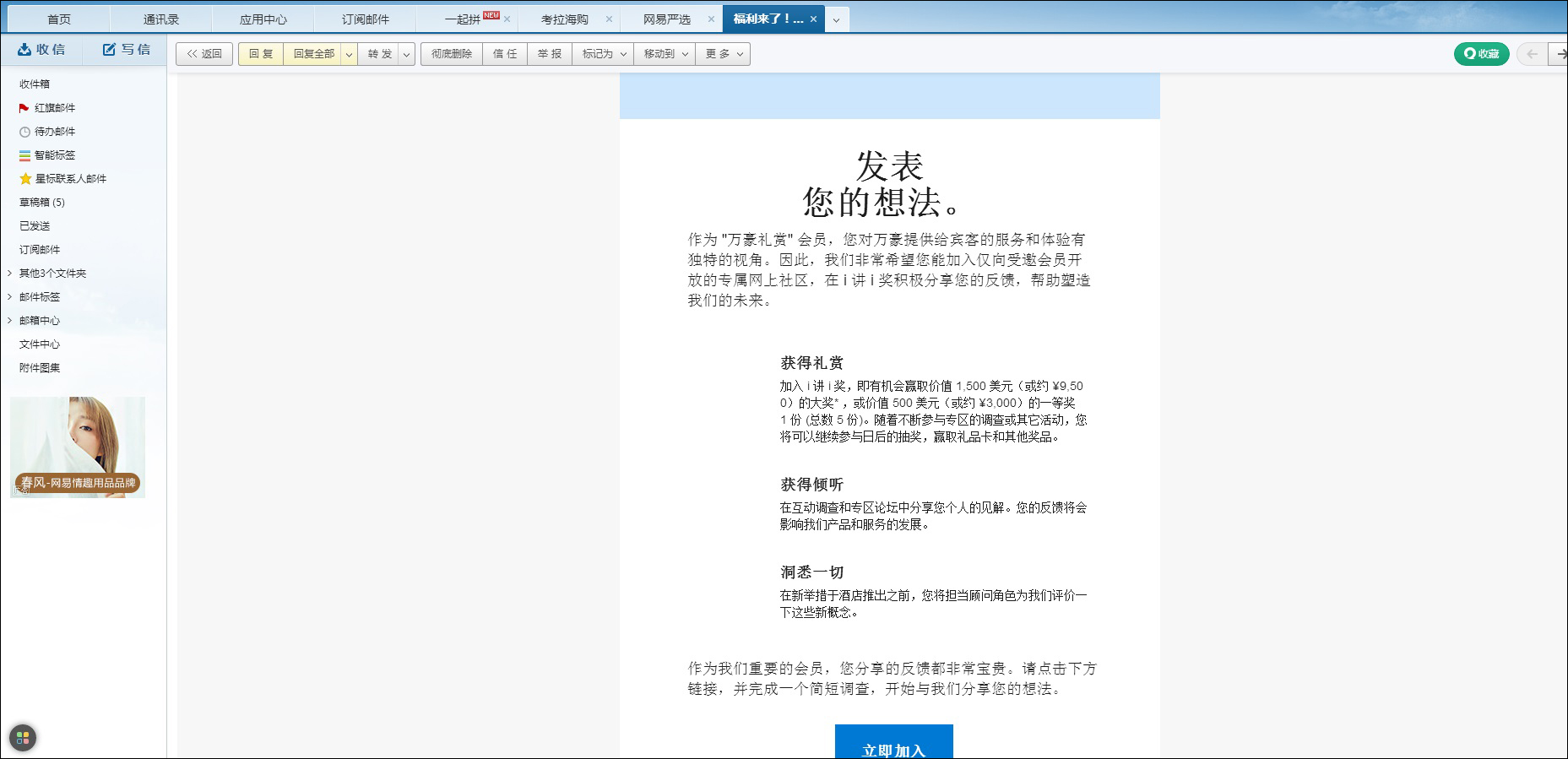This screenshot has height=759, width=1568.
Task: Close the 网易严选 tab
Action: pos(711,19)
